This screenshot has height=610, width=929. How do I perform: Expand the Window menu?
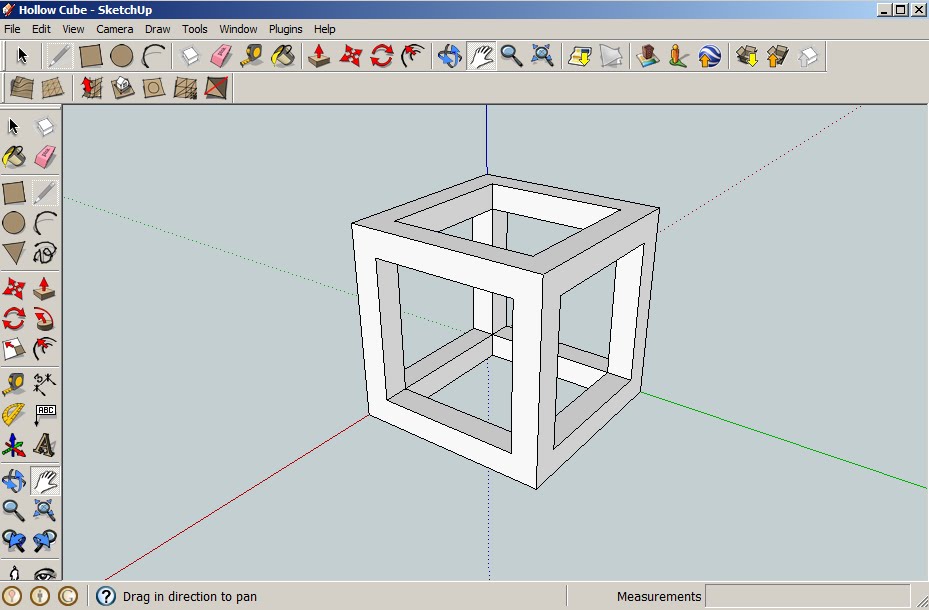[238, 29]
